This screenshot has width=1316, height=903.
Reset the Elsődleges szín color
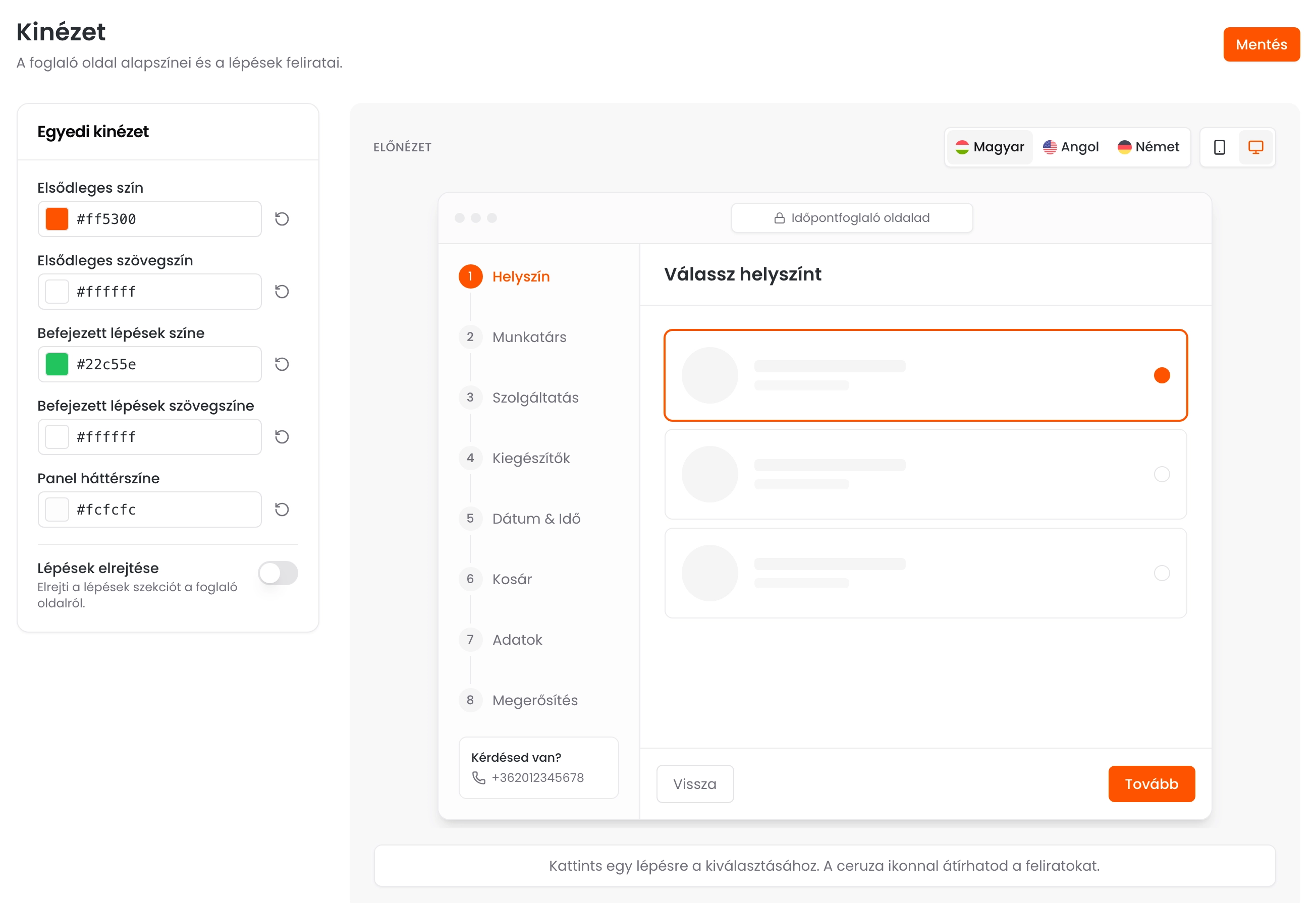282,219
